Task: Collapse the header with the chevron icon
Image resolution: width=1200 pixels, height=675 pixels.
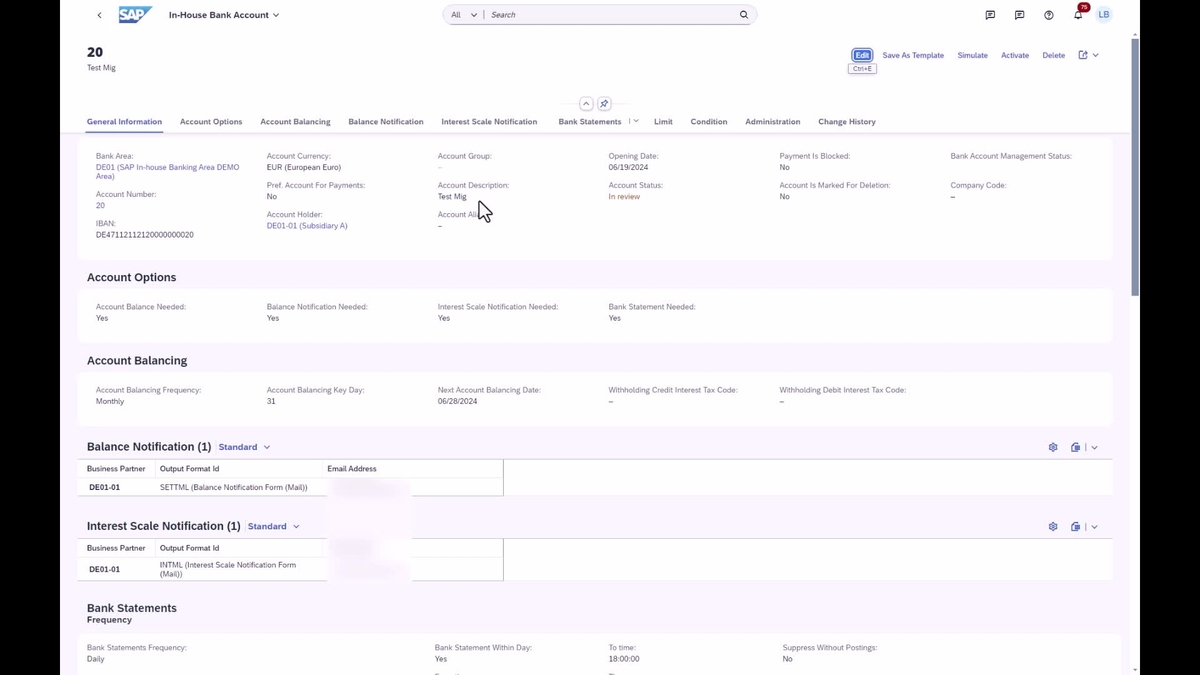Action: (586, 103)
